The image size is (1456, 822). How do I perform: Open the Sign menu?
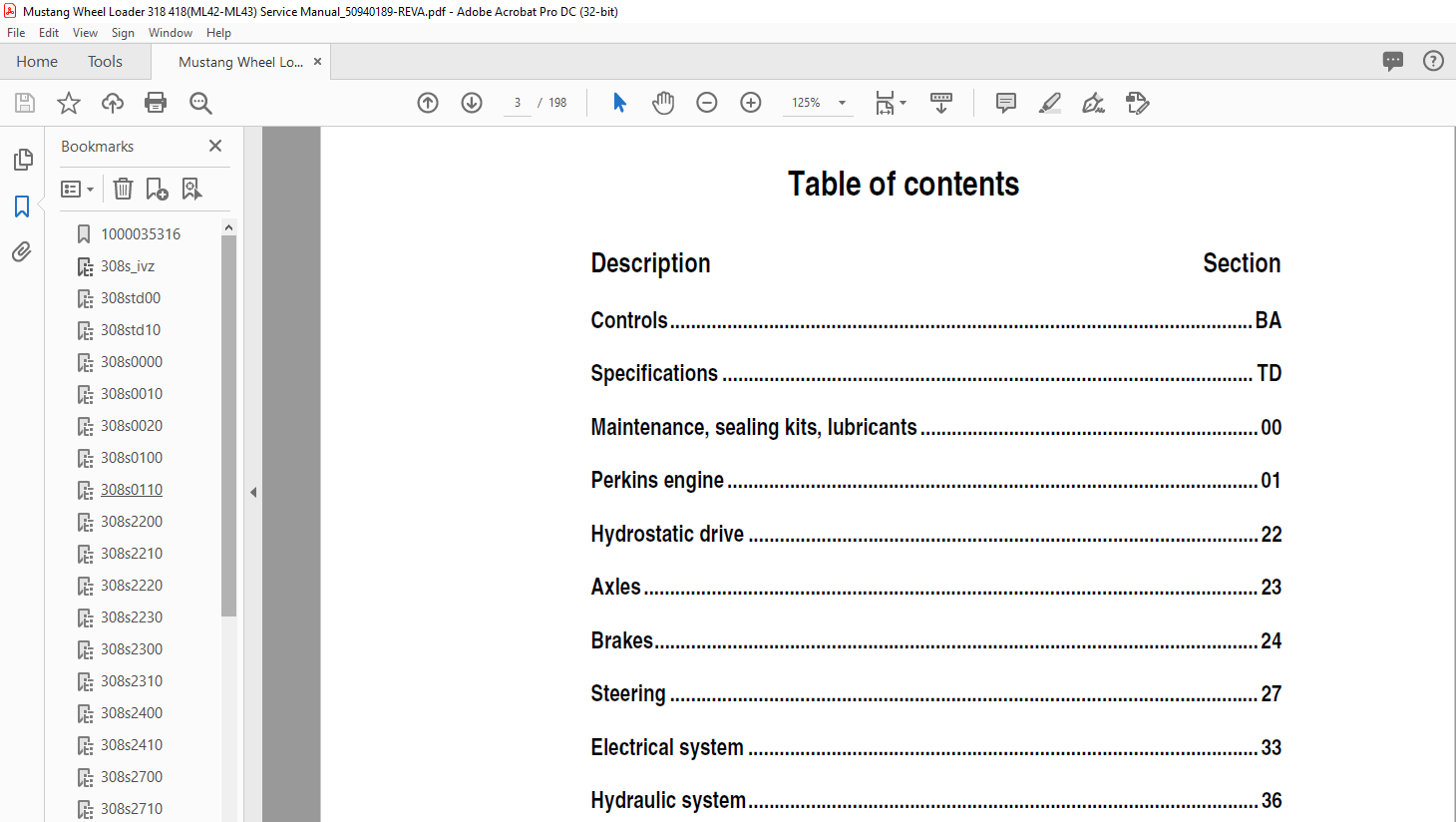[x=123, y=33]
